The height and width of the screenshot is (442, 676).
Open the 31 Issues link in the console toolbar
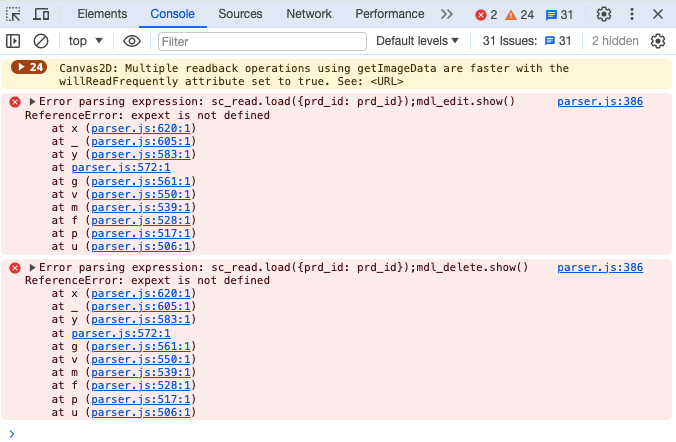tap(527, 41)
